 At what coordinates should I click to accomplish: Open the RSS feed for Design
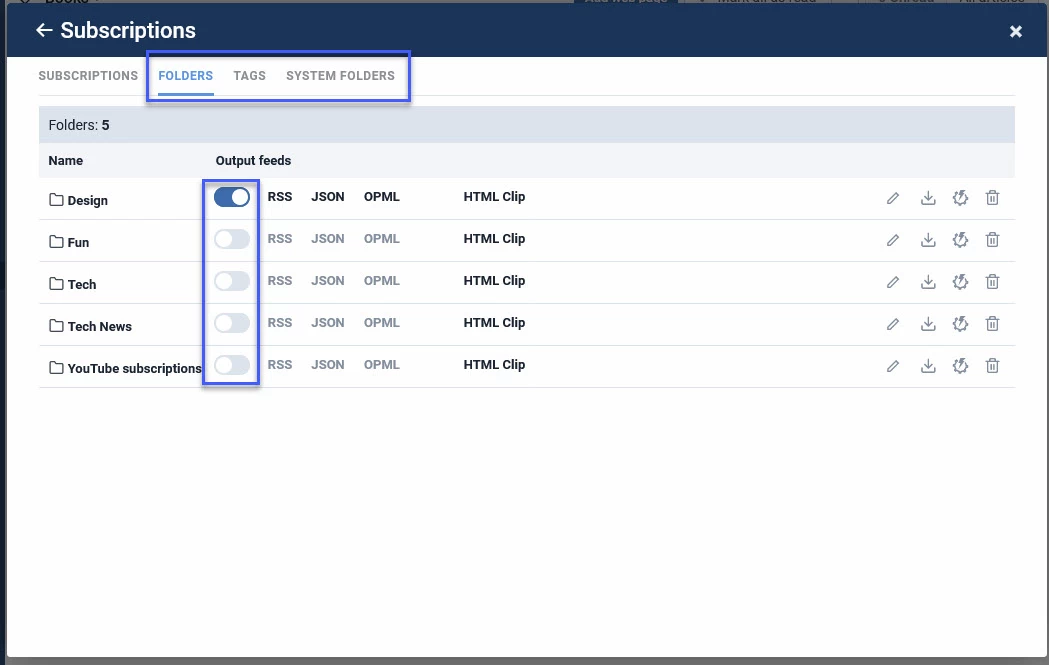(x=280, y=197)
